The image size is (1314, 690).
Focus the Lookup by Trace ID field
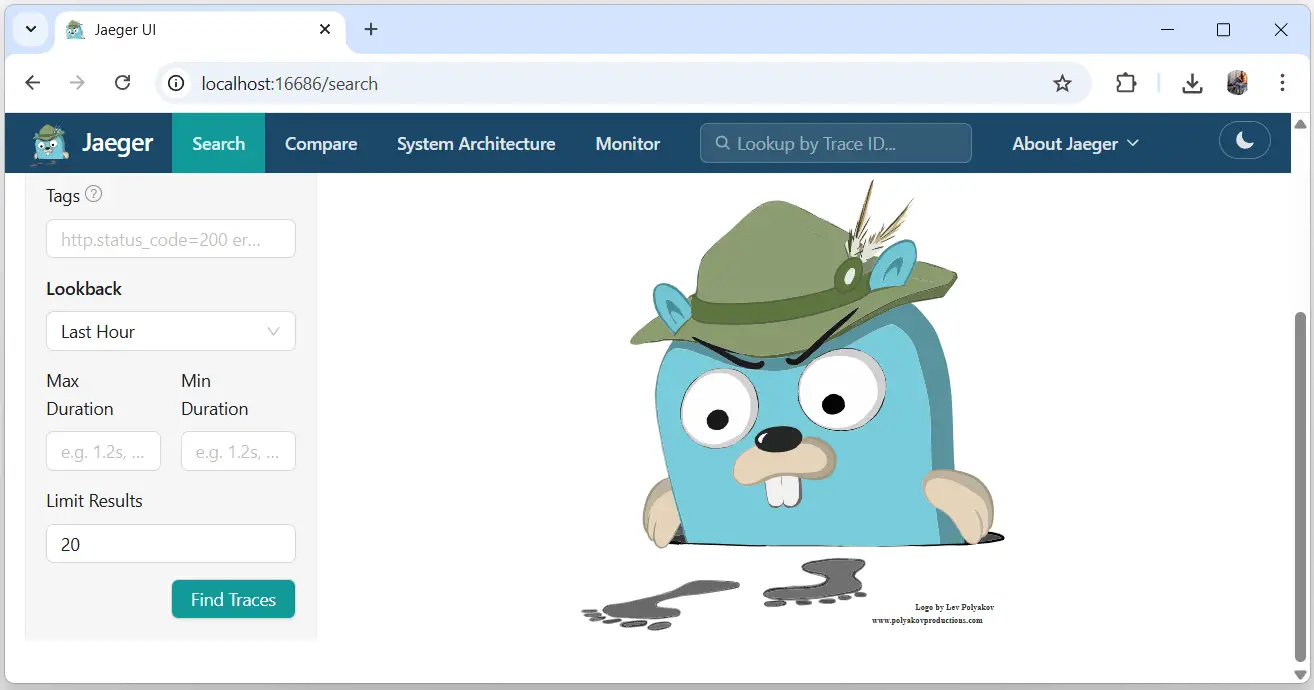tap(835, 144)
